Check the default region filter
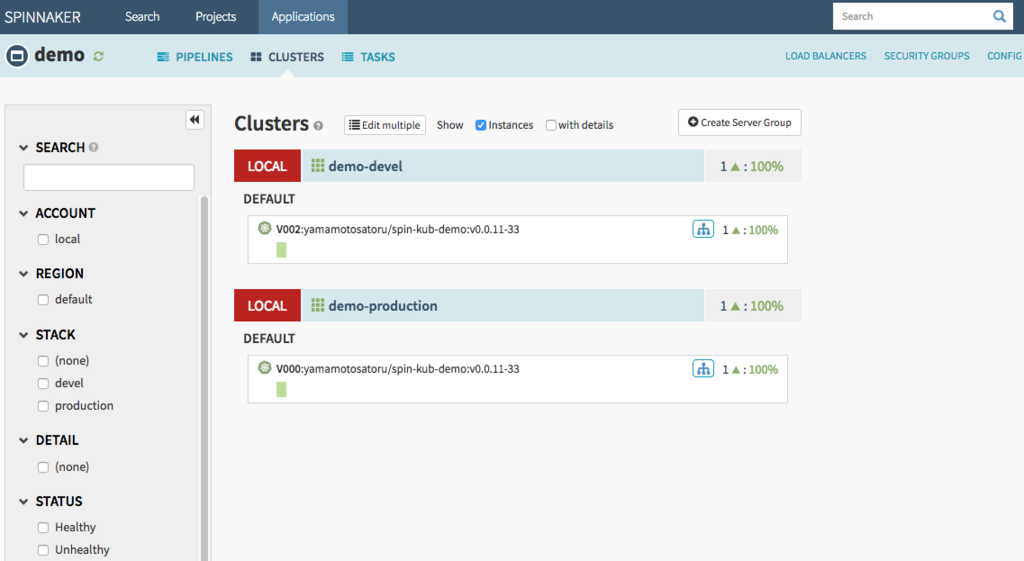This screenshot has width=1024, height=561. 43,300
